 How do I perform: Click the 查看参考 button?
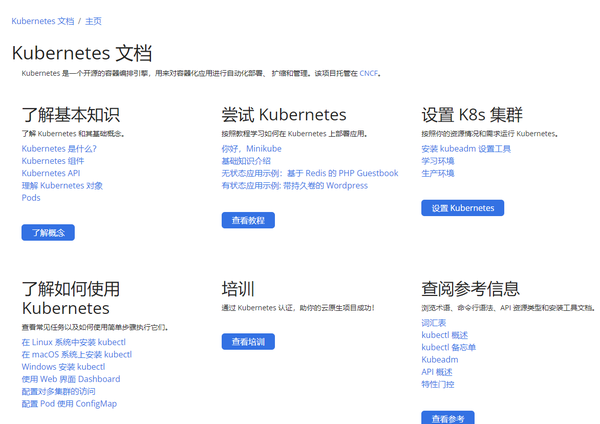[448, 418]
